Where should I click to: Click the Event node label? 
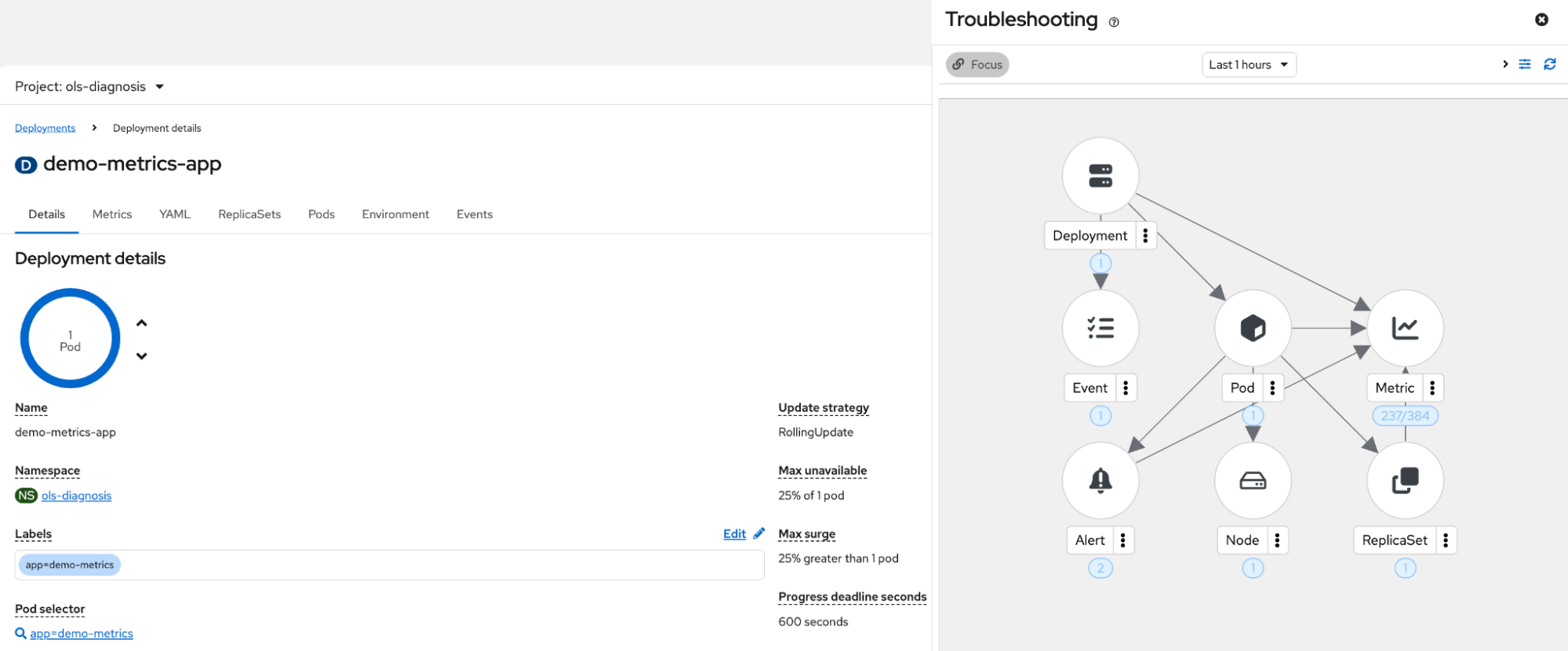[1090, 387]
